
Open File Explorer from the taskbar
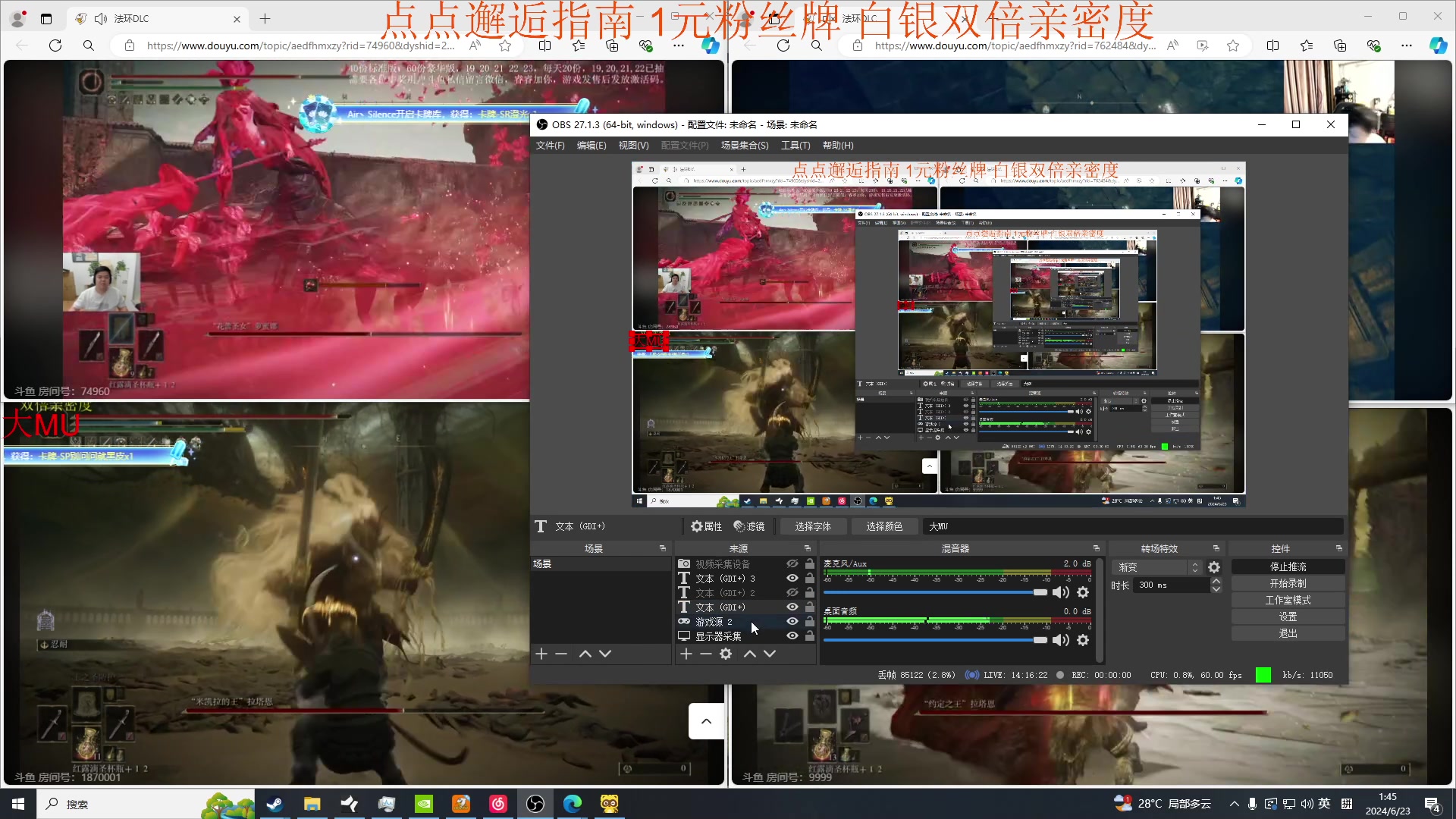pyautogui.click(x=312, y=804)
